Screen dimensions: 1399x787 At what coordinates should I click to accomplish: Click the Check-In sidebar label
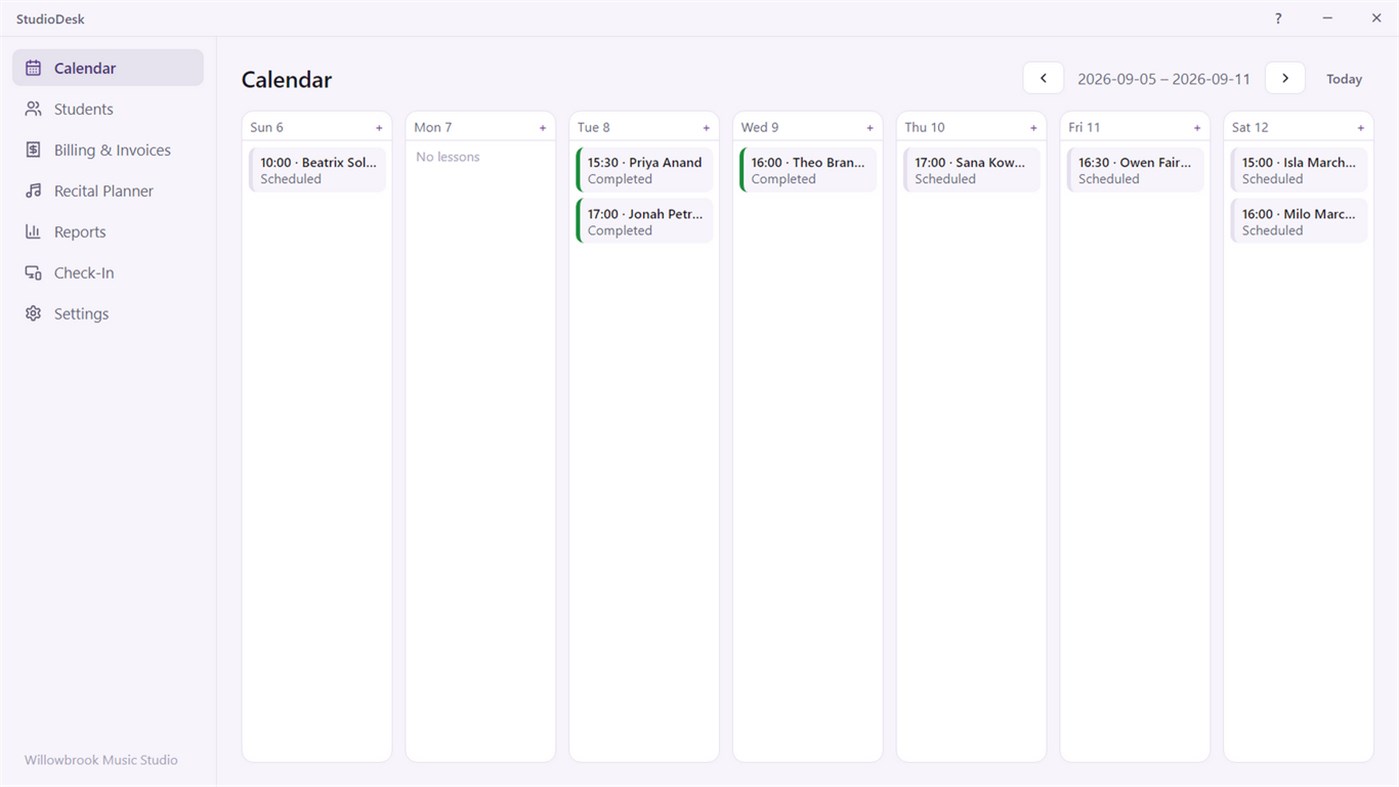point(84,273)
